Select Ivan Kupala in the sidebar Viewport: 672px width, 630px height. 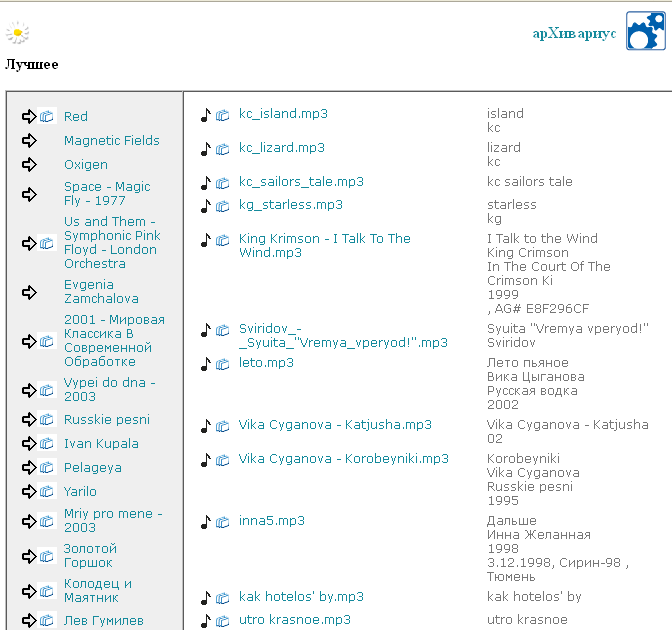[101, 444]
